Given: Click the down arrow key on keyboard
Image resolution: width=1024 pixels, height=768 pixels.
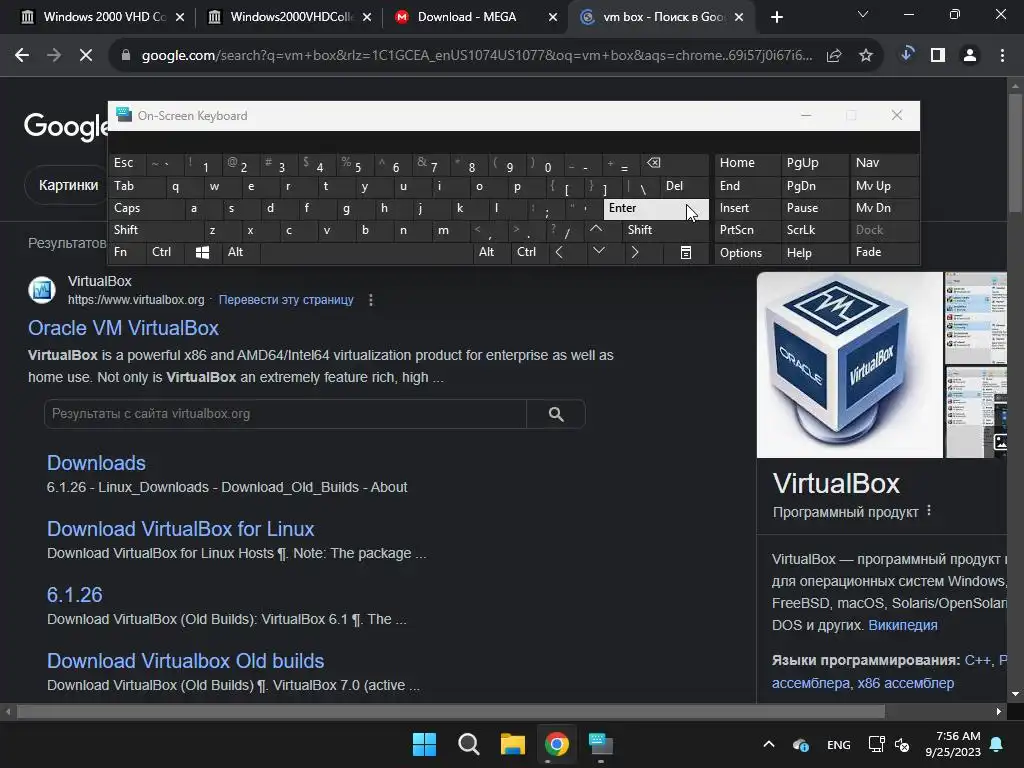Looking at the screenshot, I should (599, 251).
